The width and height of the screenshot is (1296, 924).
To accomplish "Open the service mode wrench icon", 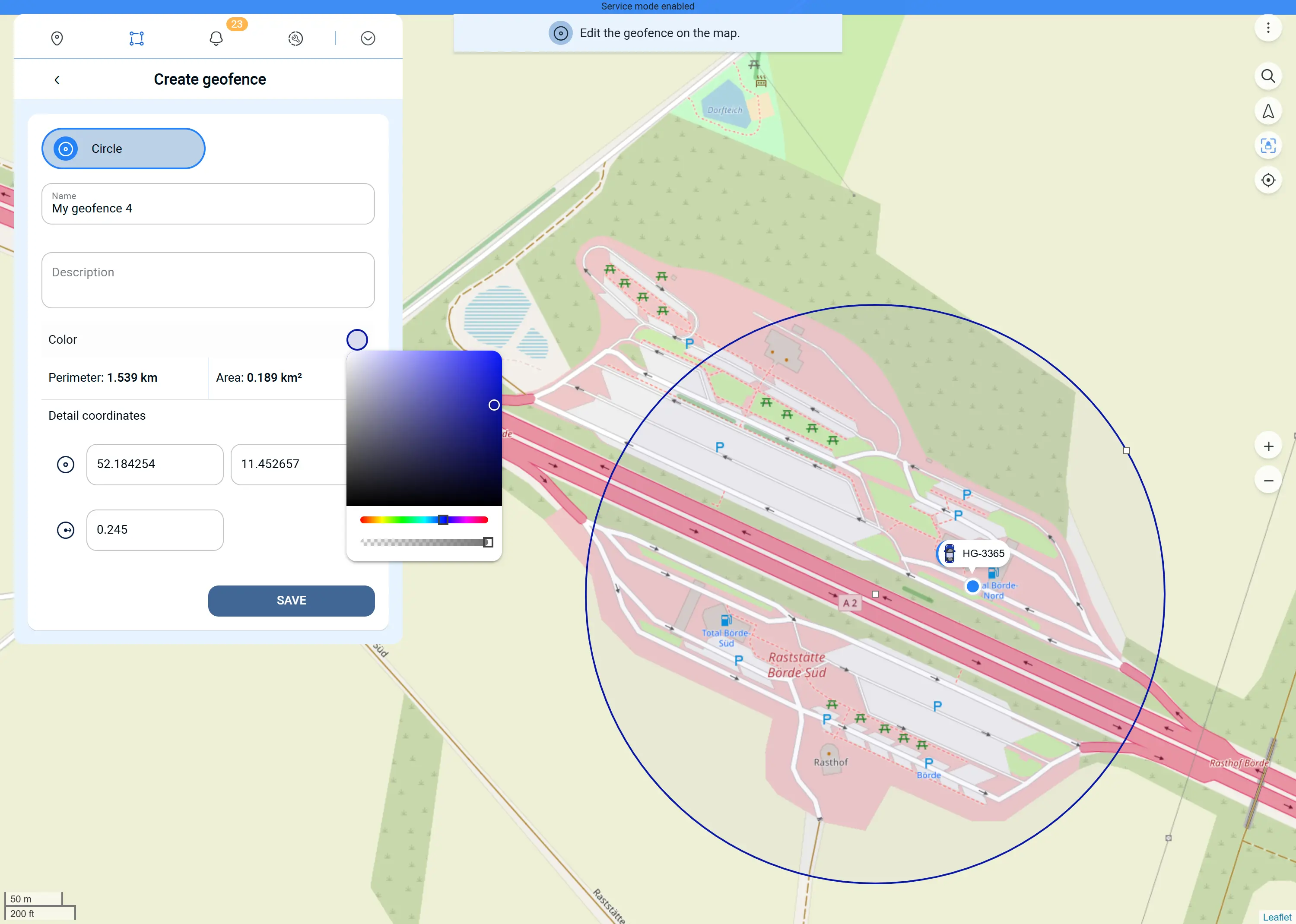I will 295,38.
